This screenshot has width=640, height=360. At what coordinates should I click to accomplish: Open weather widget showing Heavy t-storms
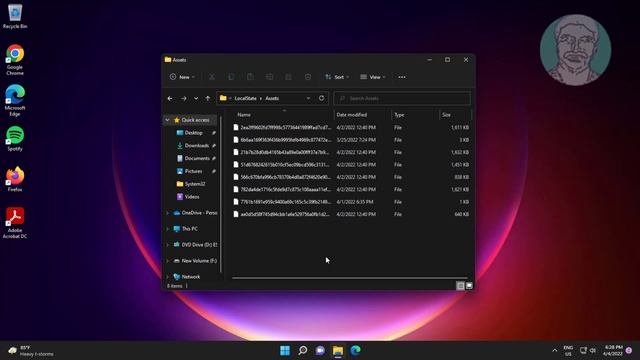click(31, 351)
